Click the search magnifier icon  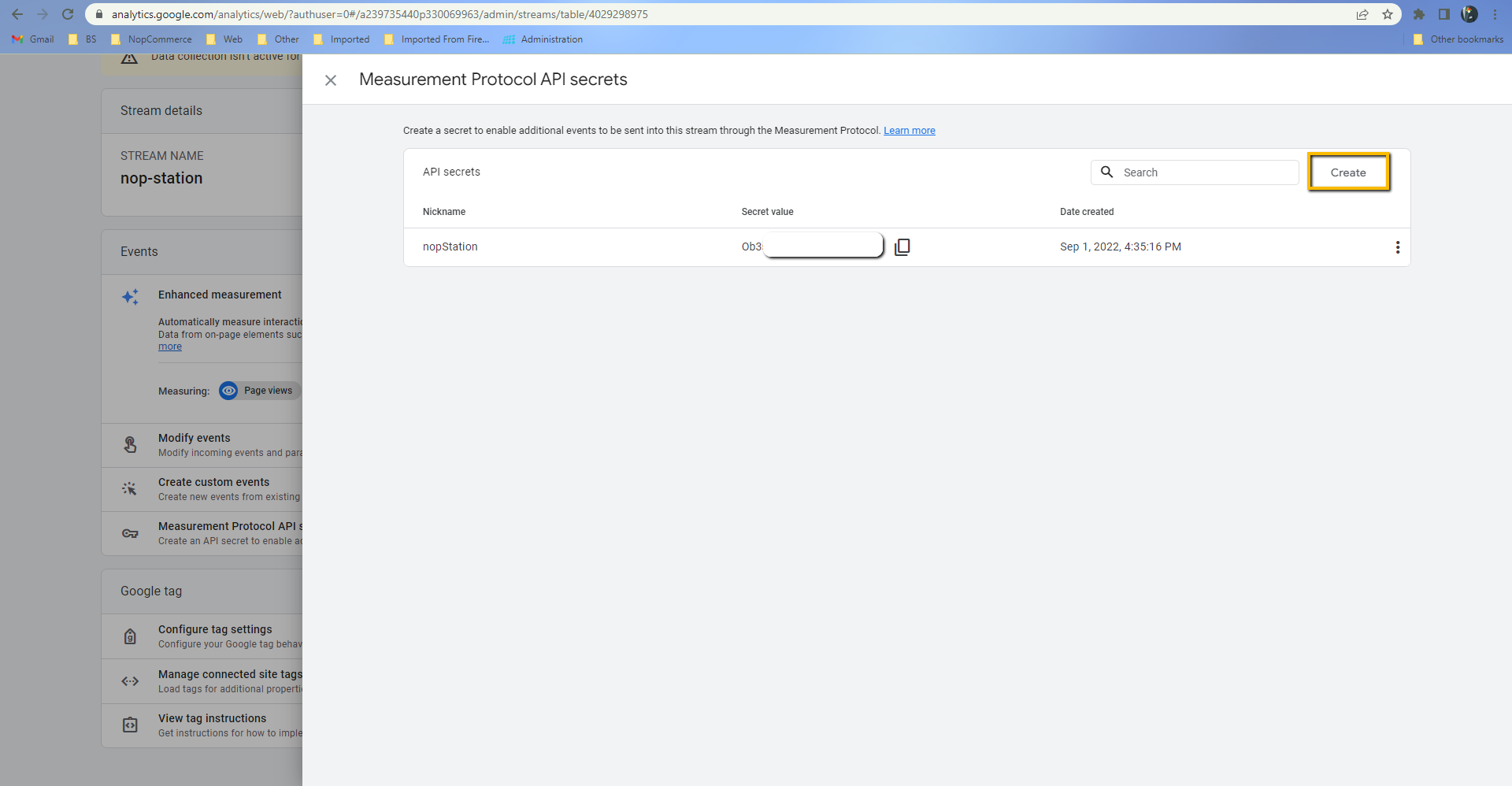pyautogui.click(x=1106, y=172)
